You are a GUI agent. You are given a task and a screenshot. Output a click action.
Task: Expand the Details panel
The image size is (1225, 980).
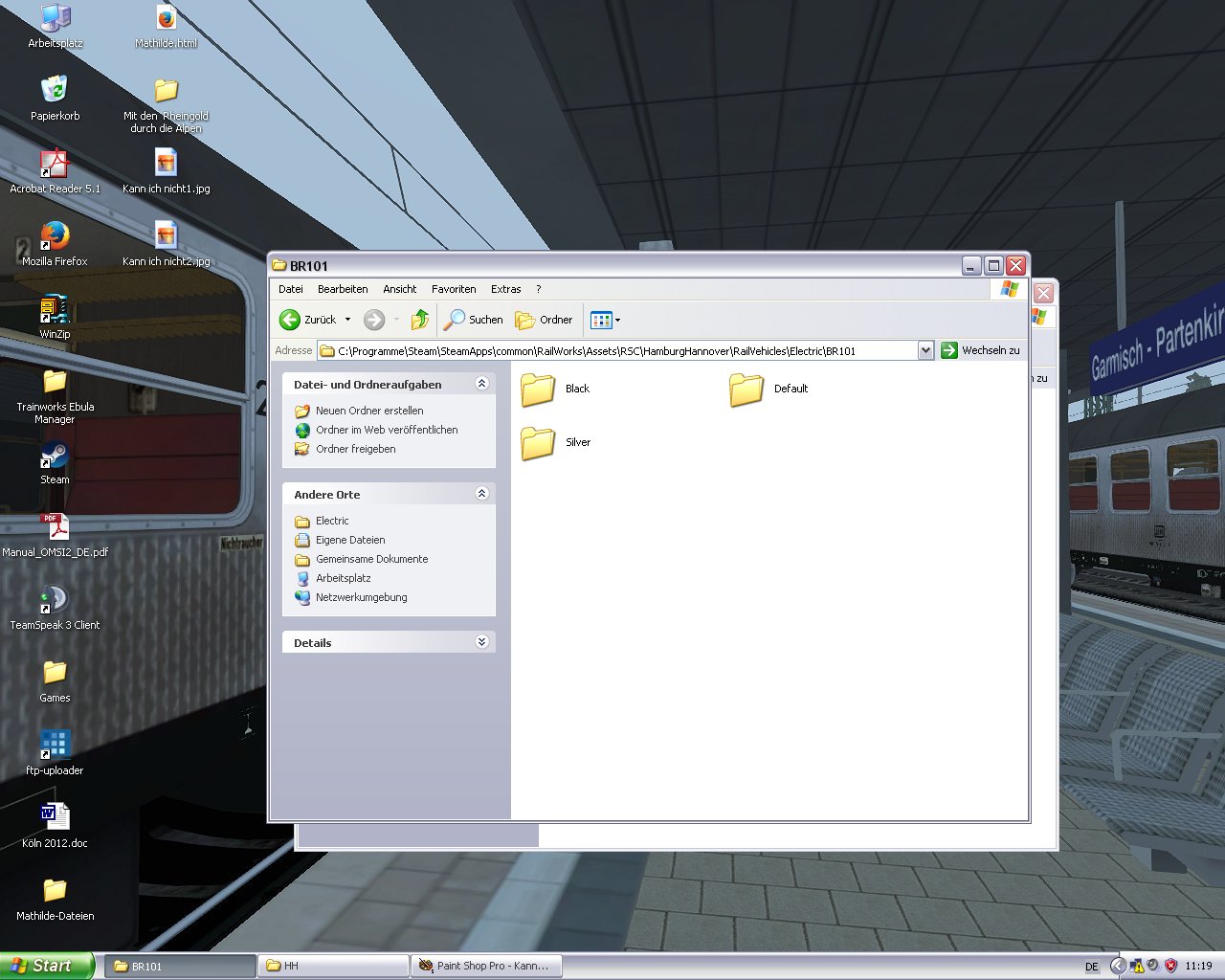pyautogui.click(x=481, y=642)
